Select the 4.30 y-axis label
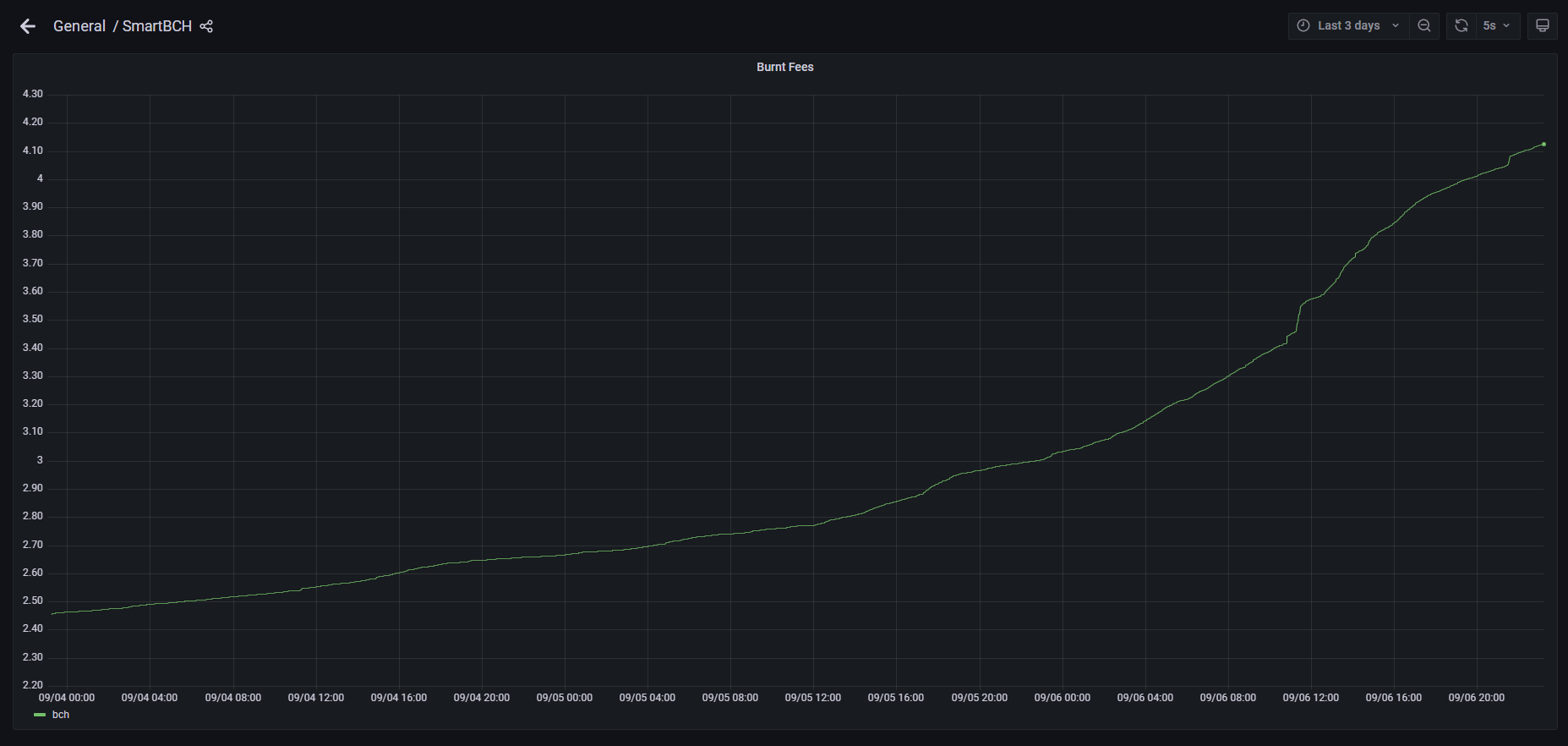 pyautogui.click(x=33, y=94)
